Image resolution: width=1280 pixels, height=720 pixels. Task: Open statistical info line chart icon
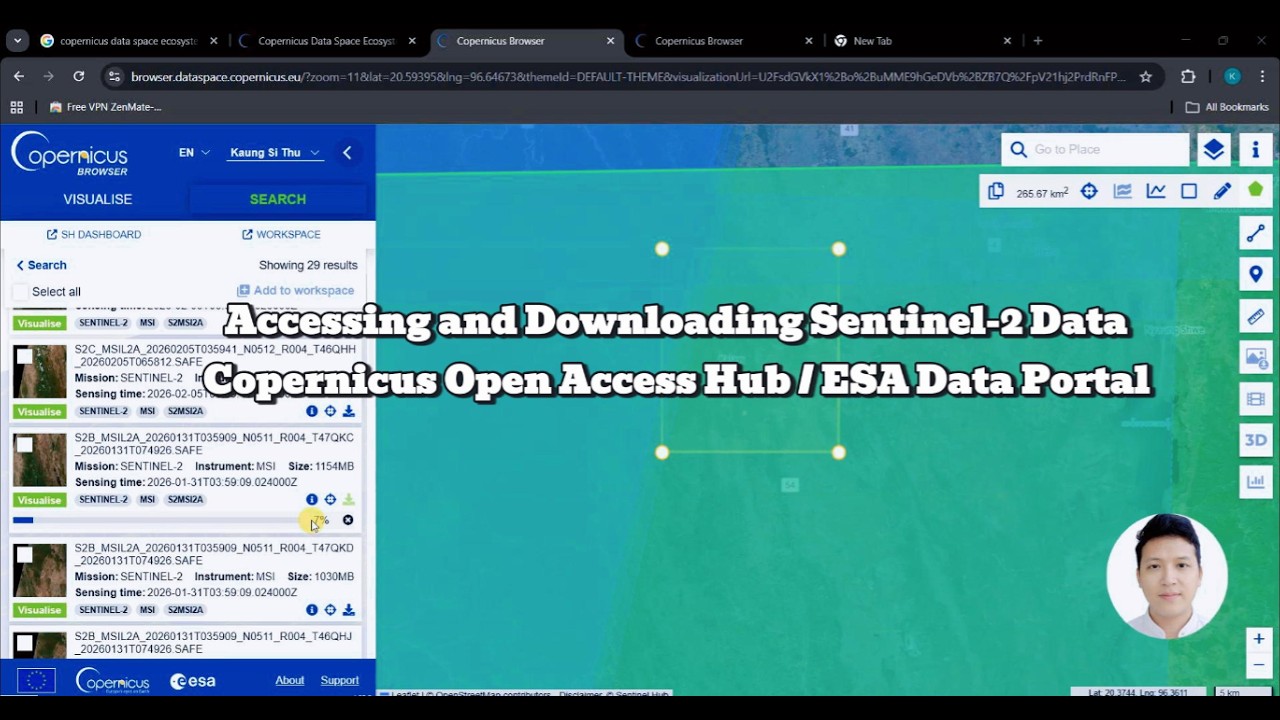[1156, 191]
